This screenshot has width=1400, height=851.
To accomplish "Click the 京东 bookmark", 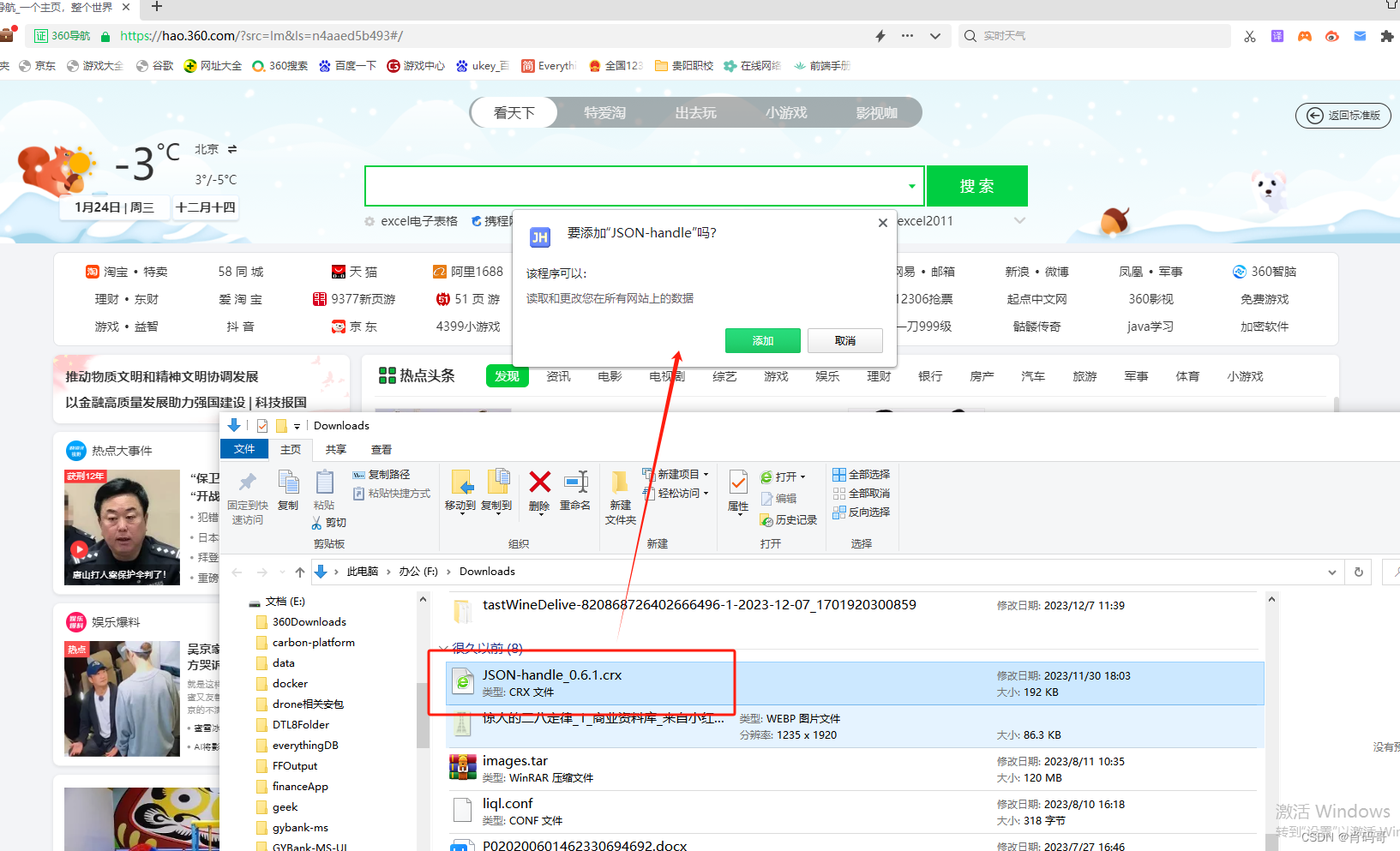I will [x=37, y=65].
